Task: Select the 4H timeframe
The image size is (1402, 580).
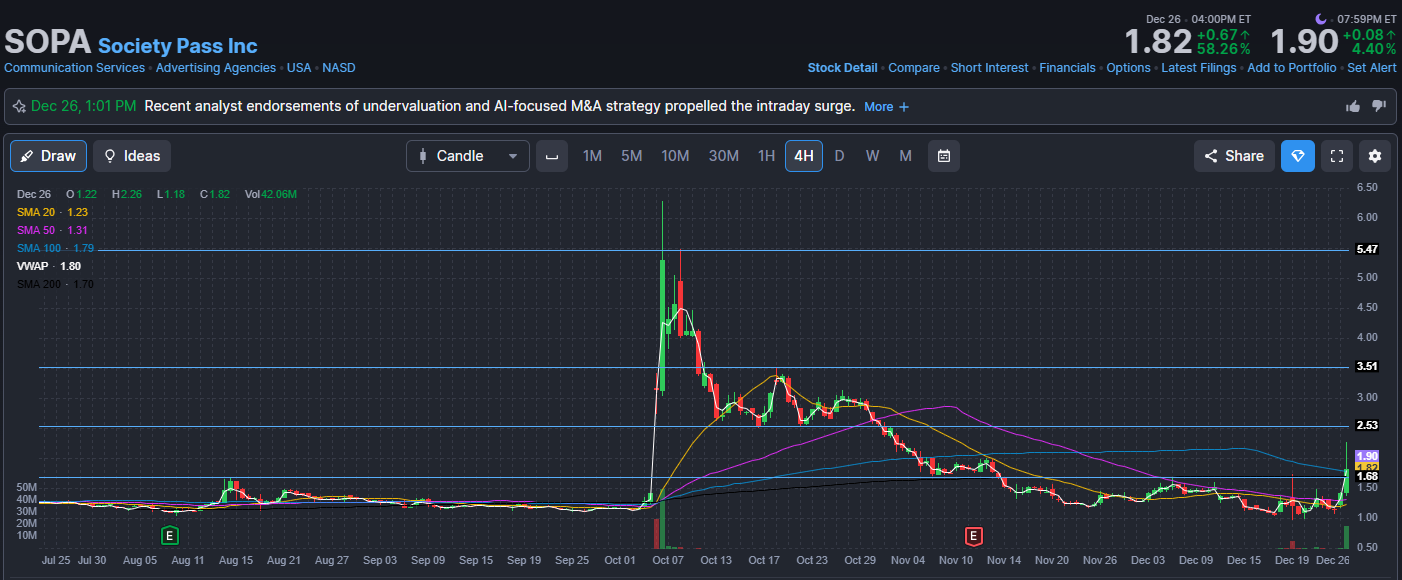Action: (x=804, y=156)
